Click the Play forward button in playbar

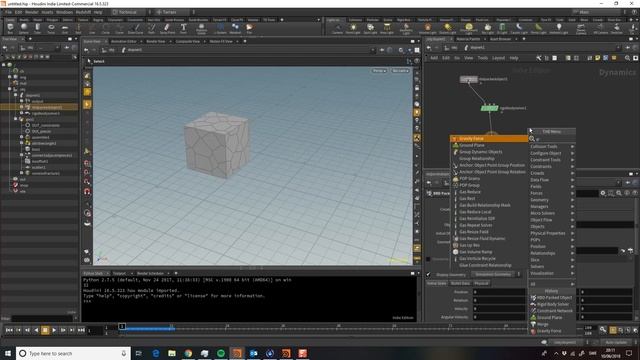[x=54, y=330]
